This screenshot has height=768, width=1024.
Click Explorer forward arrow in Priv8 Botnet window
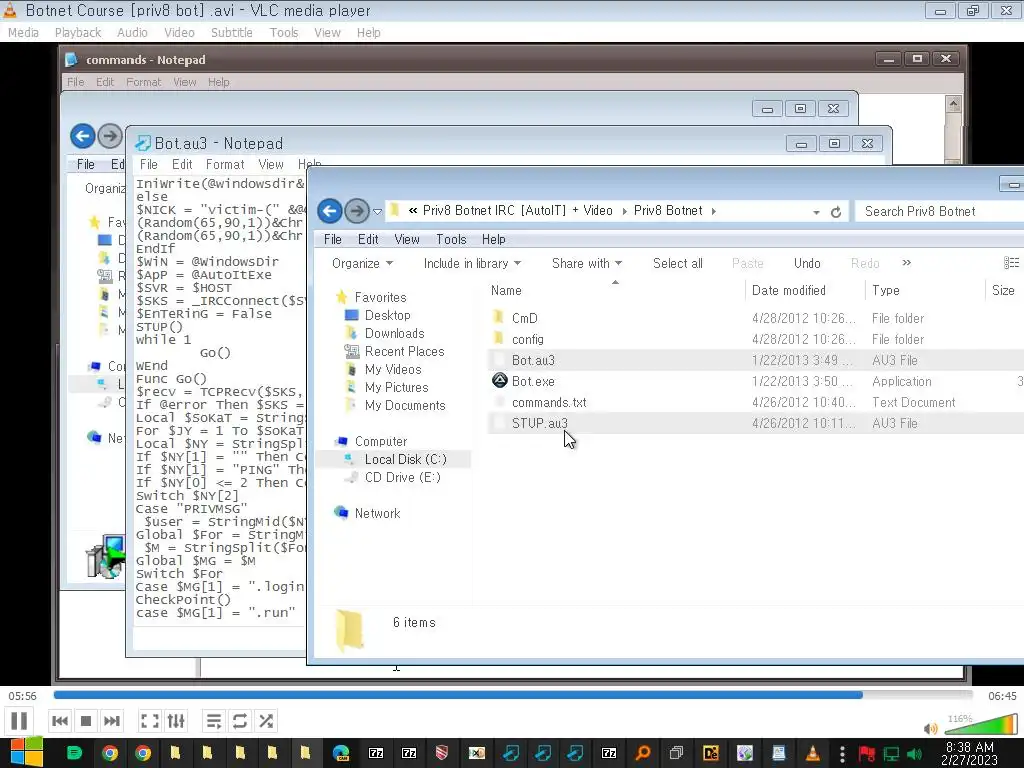(x=357, y=211)
